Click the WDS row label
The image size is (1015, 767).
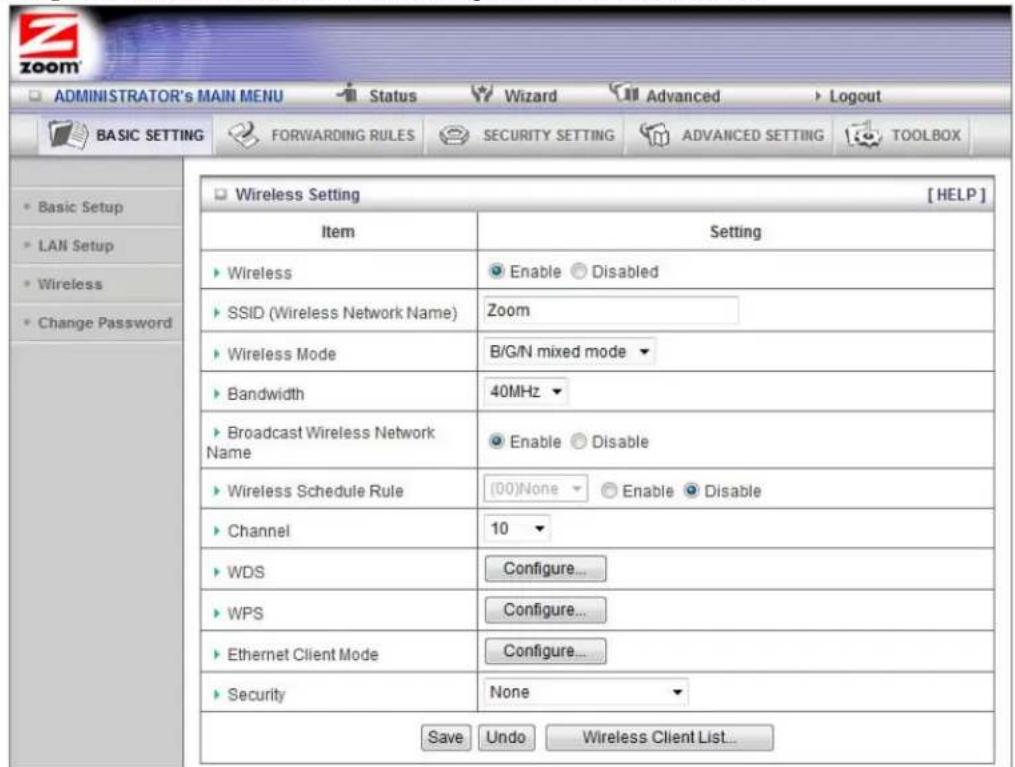point(245,572)
